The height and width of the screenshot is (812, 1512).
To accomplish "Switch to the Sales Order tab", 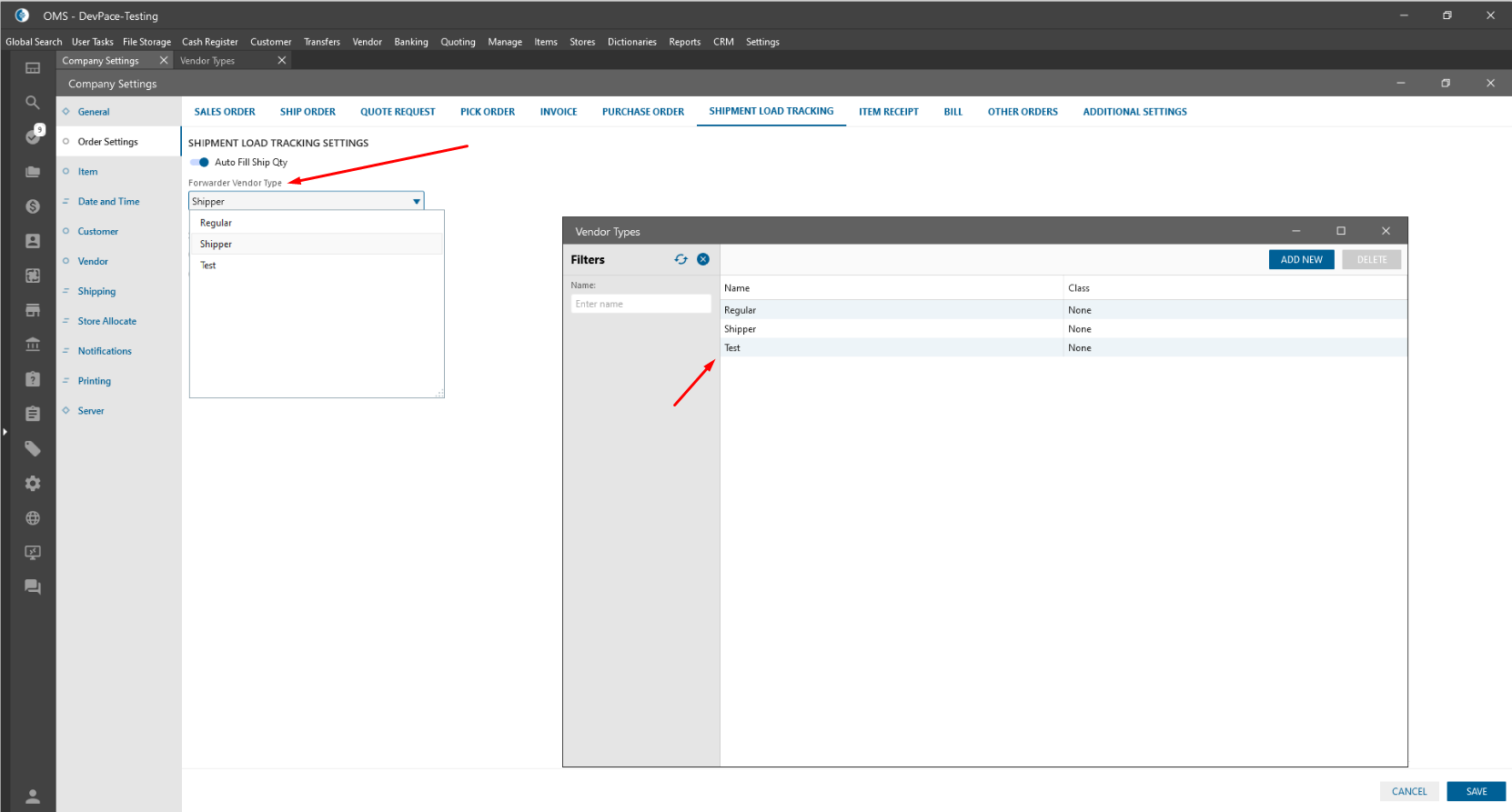I will [x=225, y=112].
